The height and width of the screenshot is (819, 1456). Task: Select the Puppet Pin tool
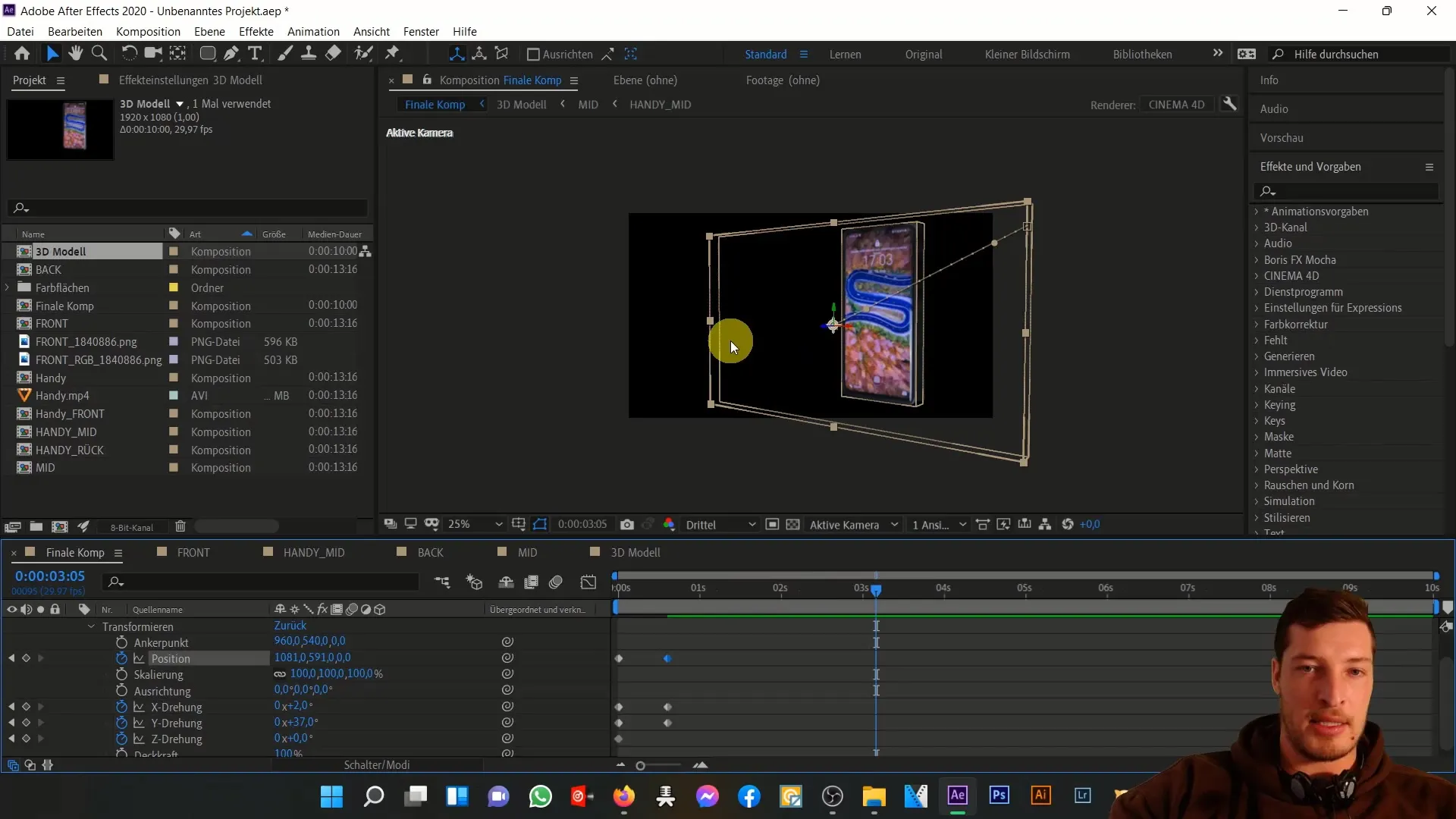pyautogui.click(x=392, y=54)
